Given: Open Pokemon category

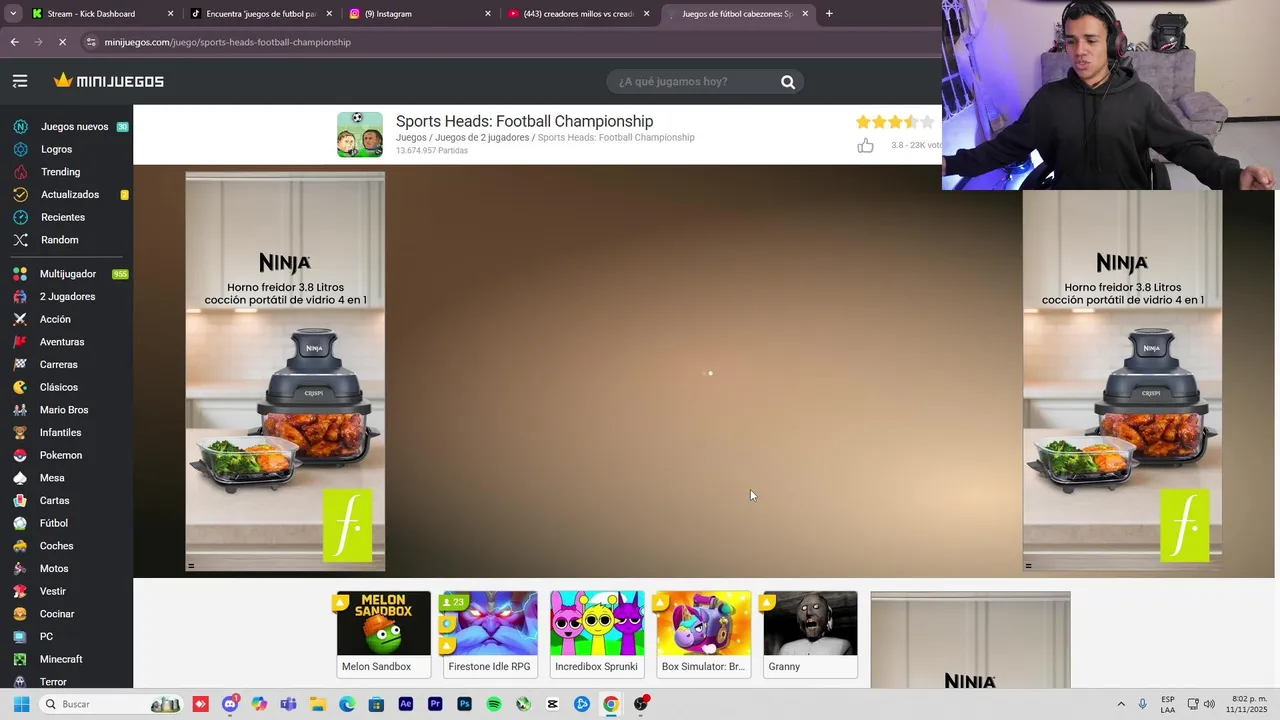Looking at the screenshot, I should point(61,455).
